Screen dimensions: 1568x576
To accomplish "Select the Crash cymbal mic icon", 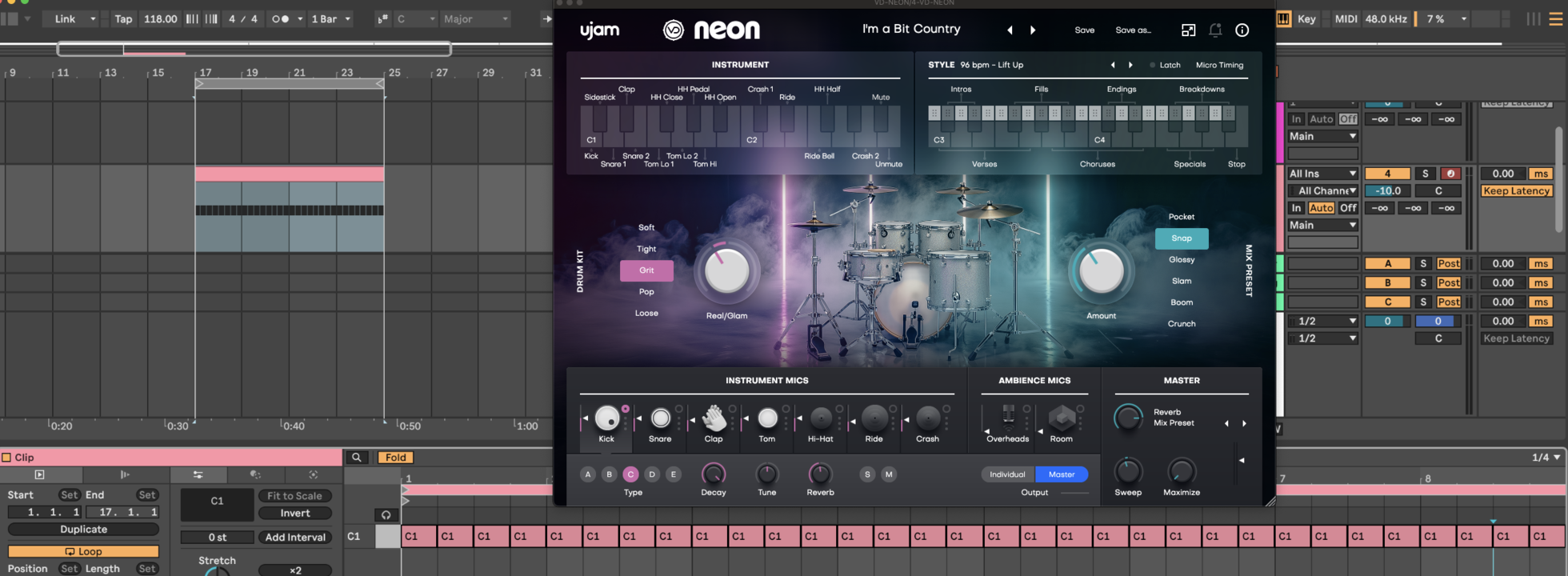I will coord(928,418).
